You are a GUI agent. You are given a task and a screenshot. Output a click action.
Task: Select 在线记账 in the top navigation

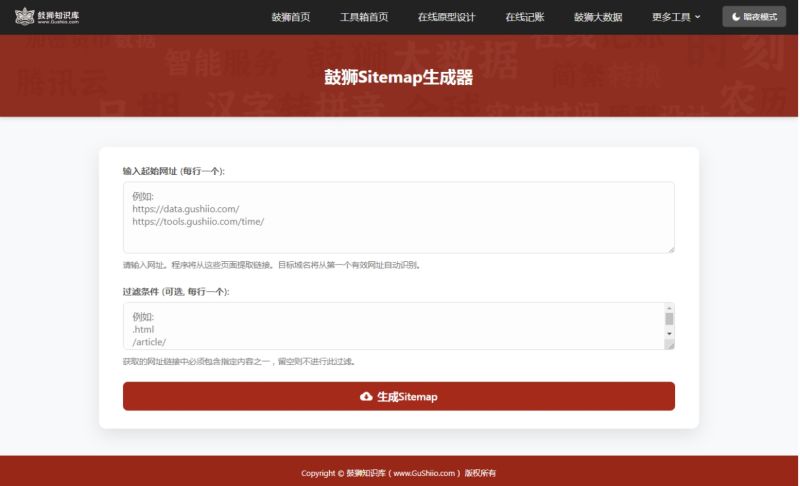[x=524, y=17]
